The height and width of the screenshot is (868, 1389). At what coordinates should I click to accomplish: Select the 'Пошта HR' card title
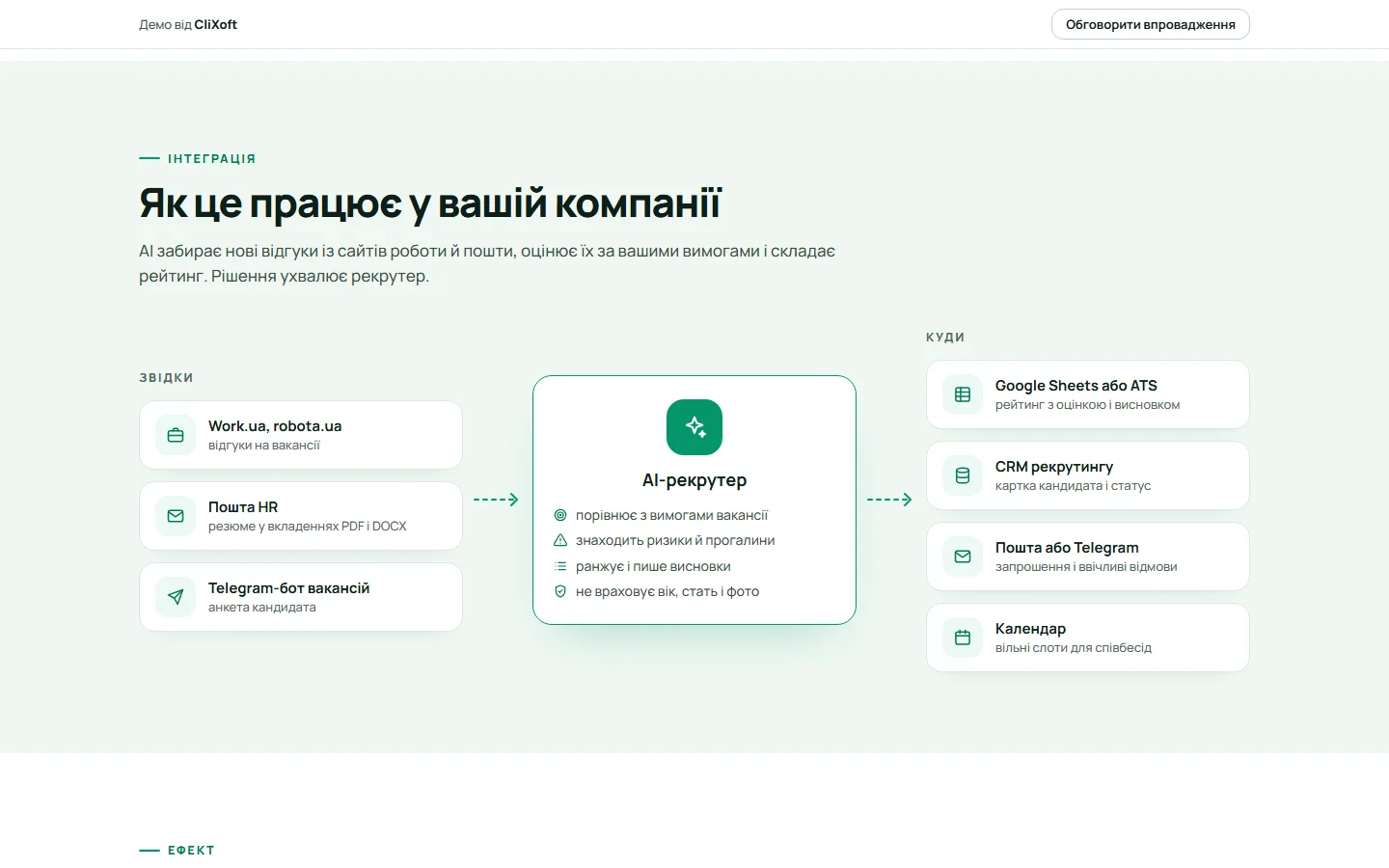click(x=243, y=507)
